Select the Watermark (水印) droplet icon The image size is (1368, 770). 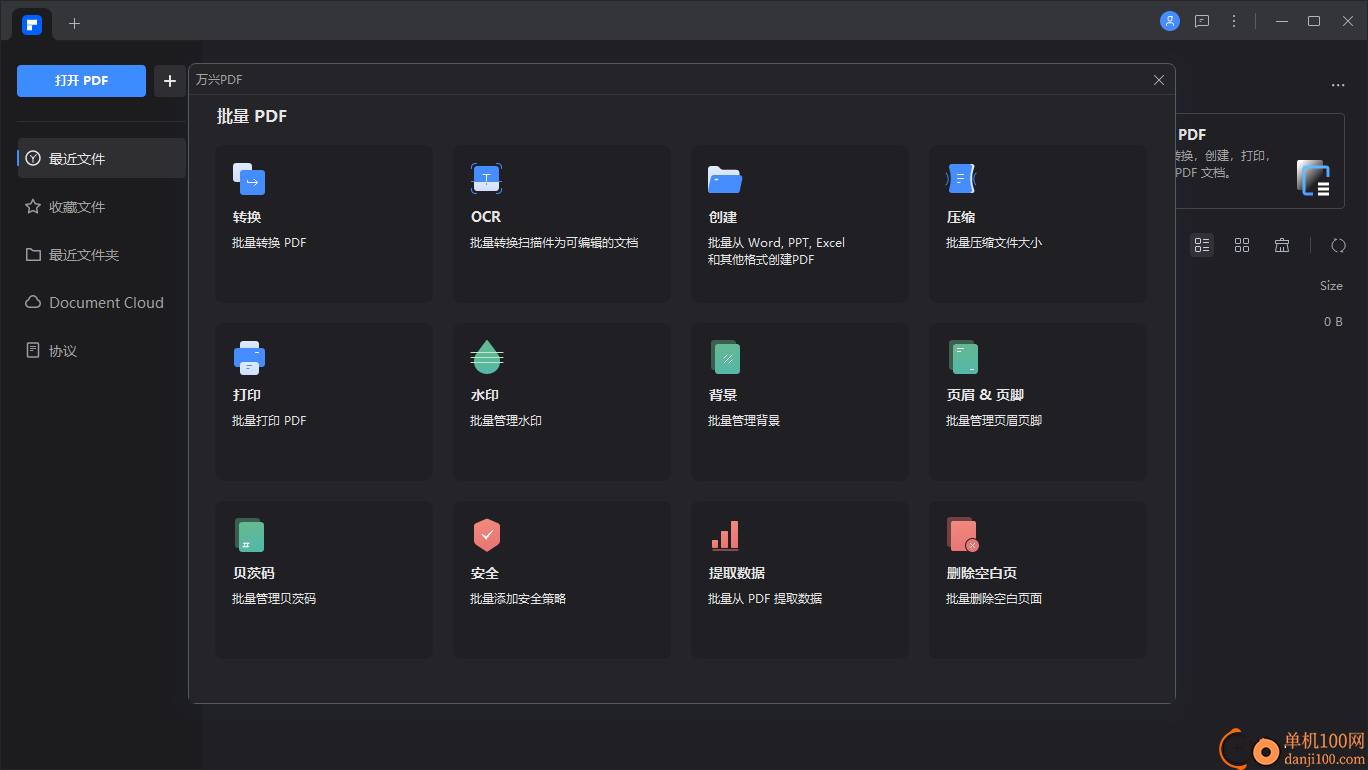click(x=487, y=357)
